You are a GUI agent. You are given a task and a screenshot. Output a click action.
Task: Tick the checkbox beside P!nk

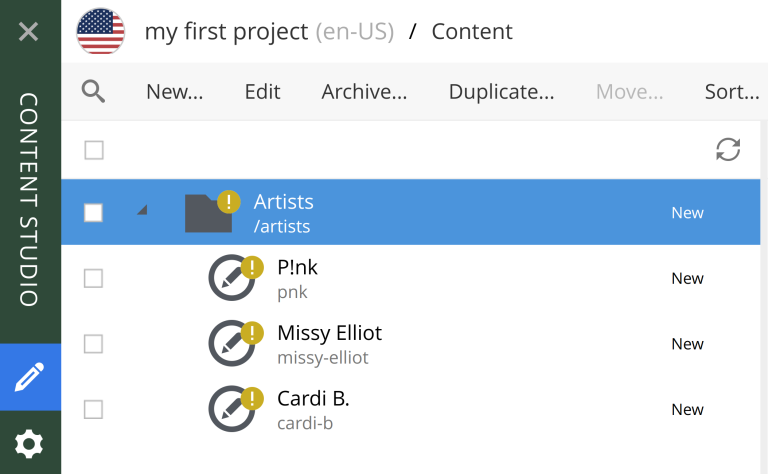click(94, 278)
